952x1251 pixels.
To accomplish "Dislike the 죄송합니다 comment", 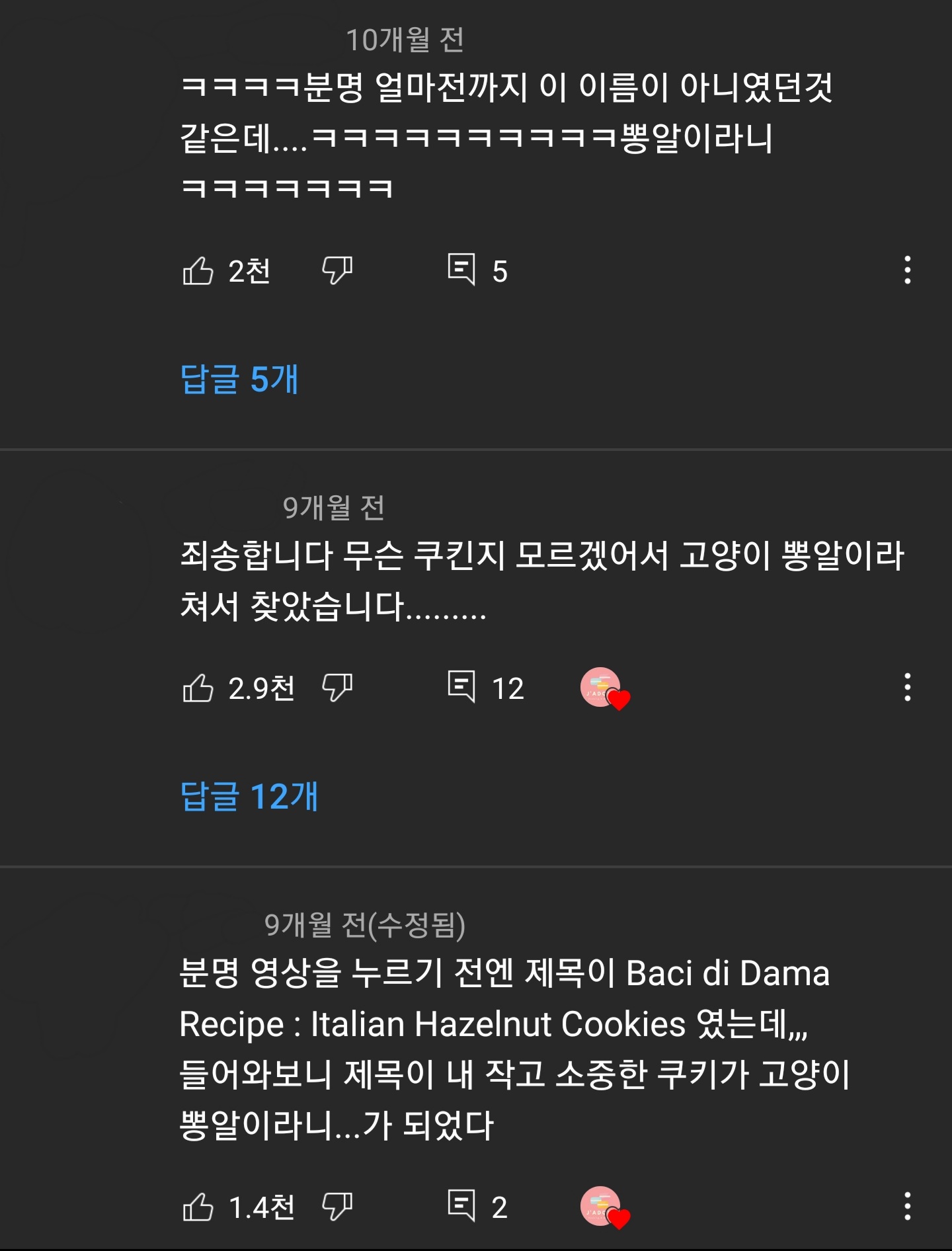I will [337, 688].
